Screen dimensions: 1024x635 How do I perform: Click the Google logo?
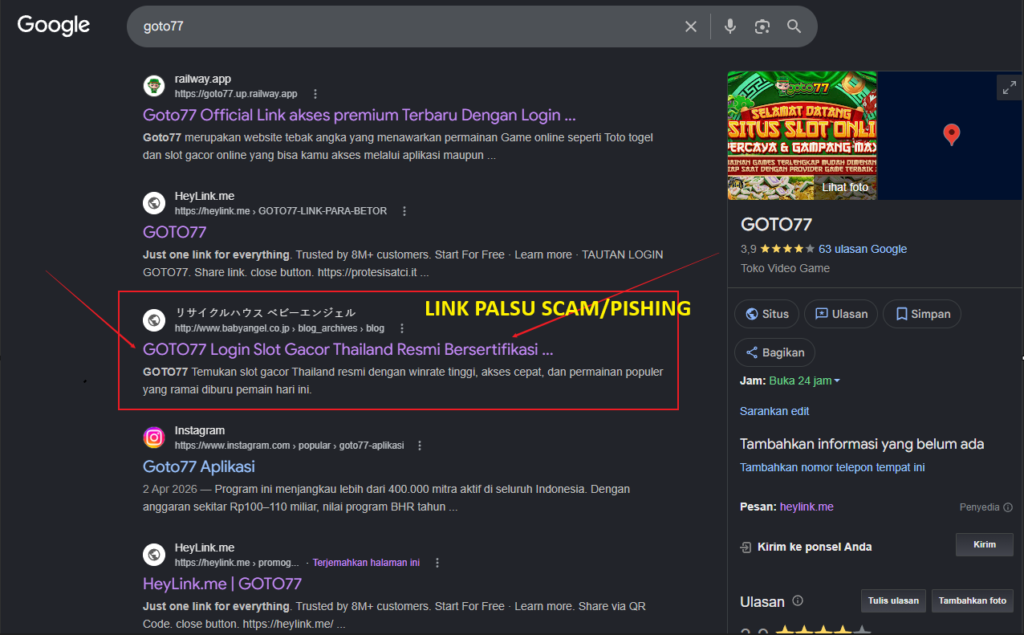(54, 25)
